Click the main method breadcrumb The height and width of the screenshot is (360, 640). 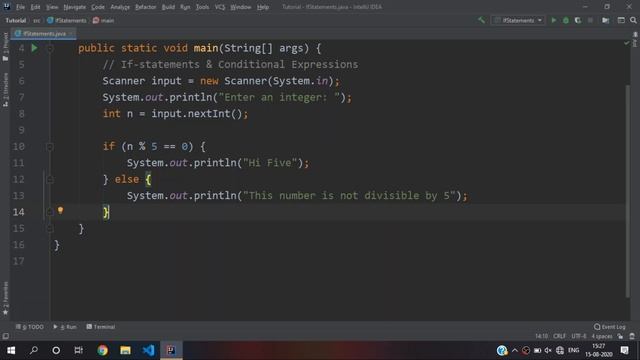104,20
